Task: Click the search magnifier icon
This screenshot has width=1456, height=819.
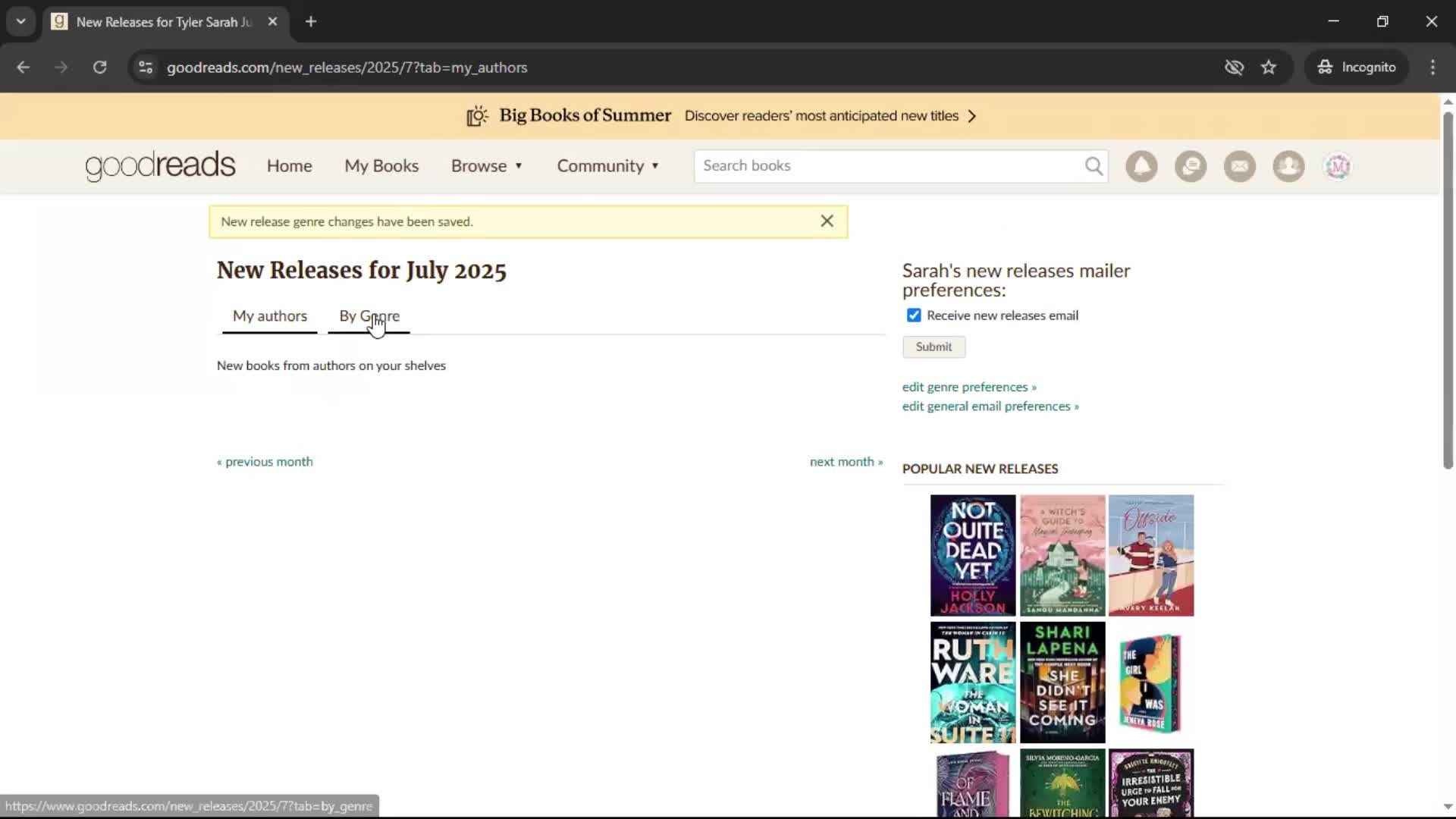Action: coord(1094,166)
